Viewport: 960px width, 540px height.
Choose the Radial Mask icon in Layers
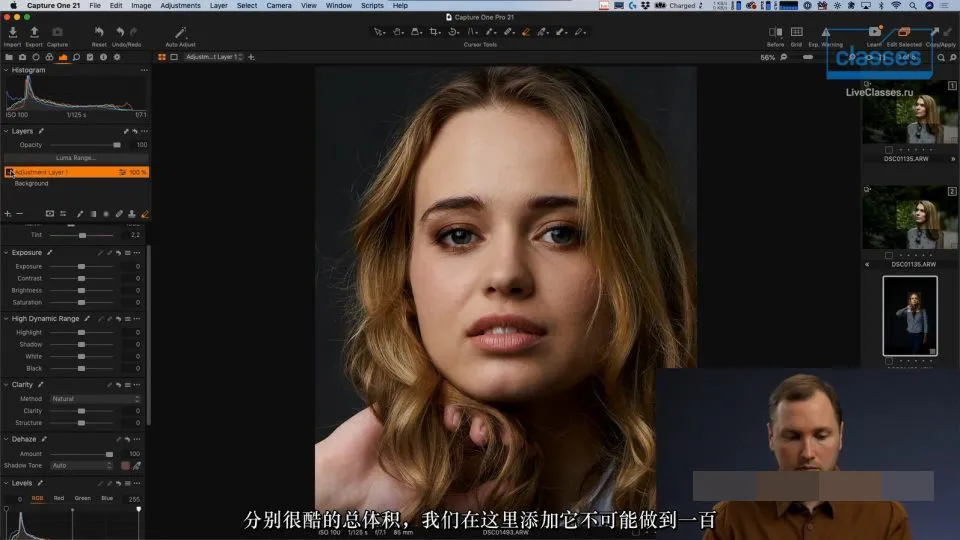(106, 214)
